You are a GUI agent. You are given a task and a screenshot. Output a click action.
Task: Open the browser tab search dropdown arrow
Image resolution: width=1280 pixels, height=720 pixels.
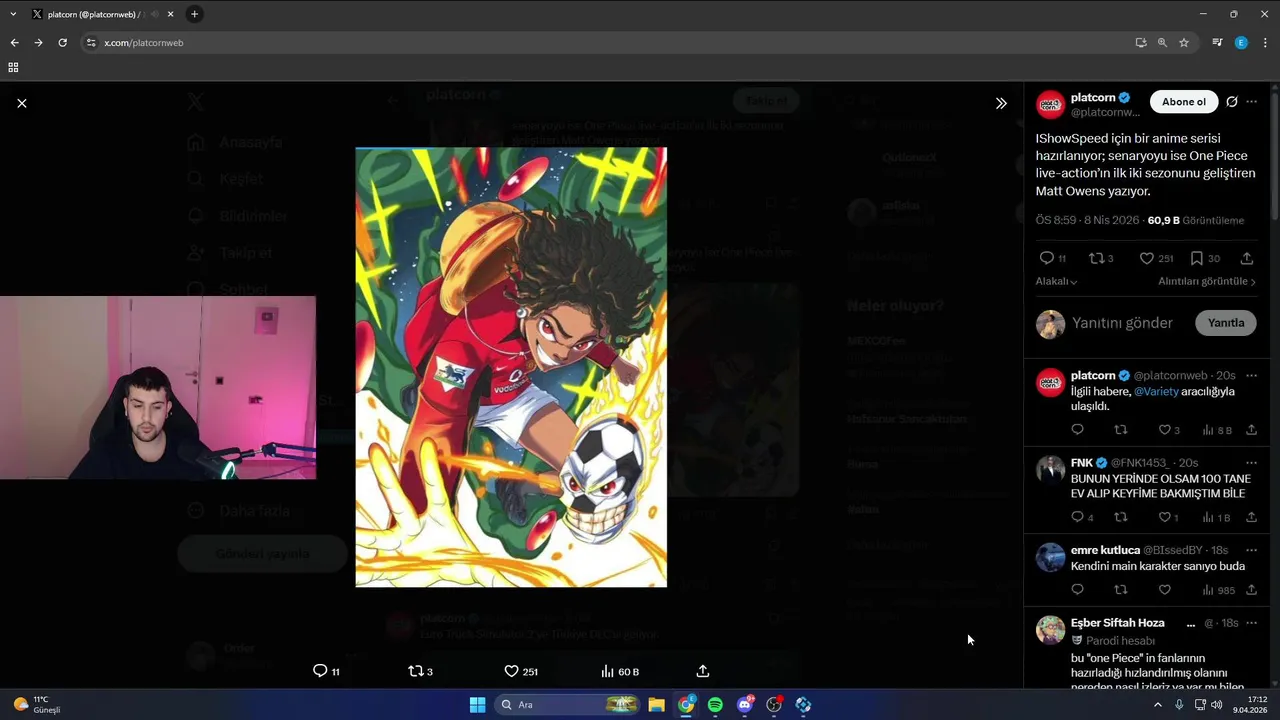12,14
